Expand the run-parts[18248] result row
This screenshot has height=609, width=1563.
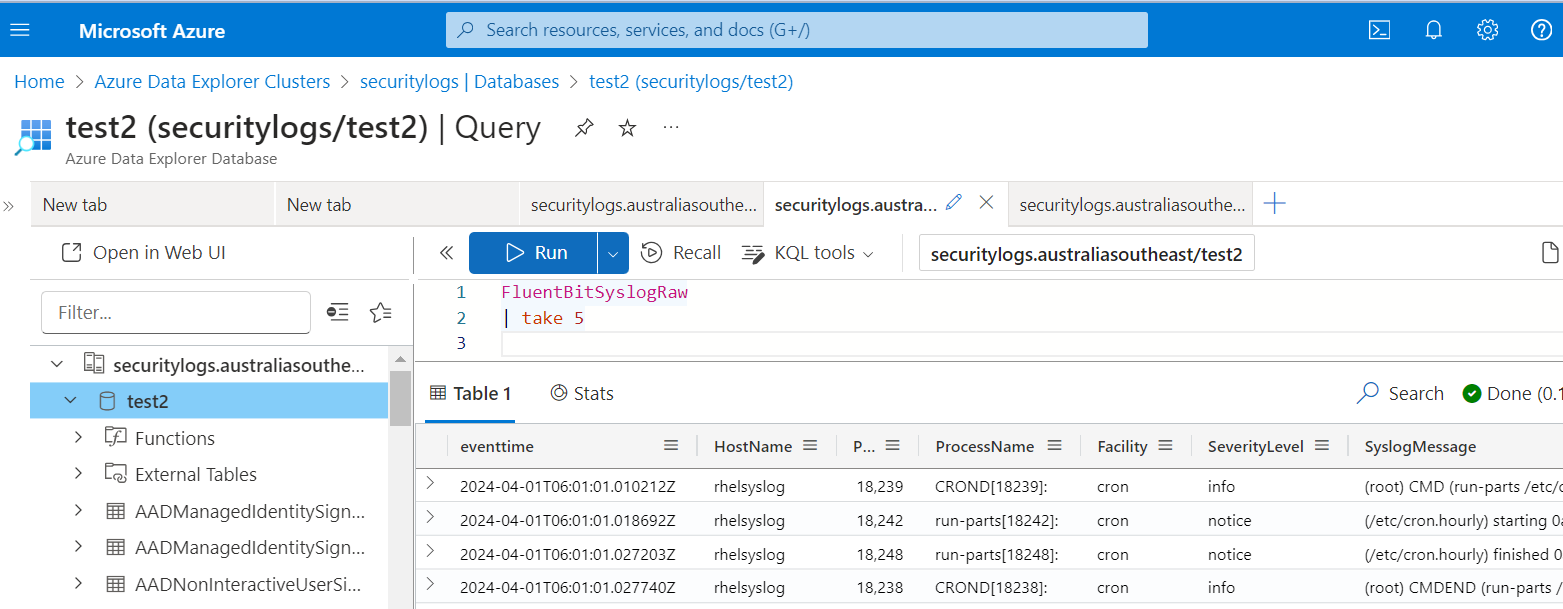tap(431, 551)
